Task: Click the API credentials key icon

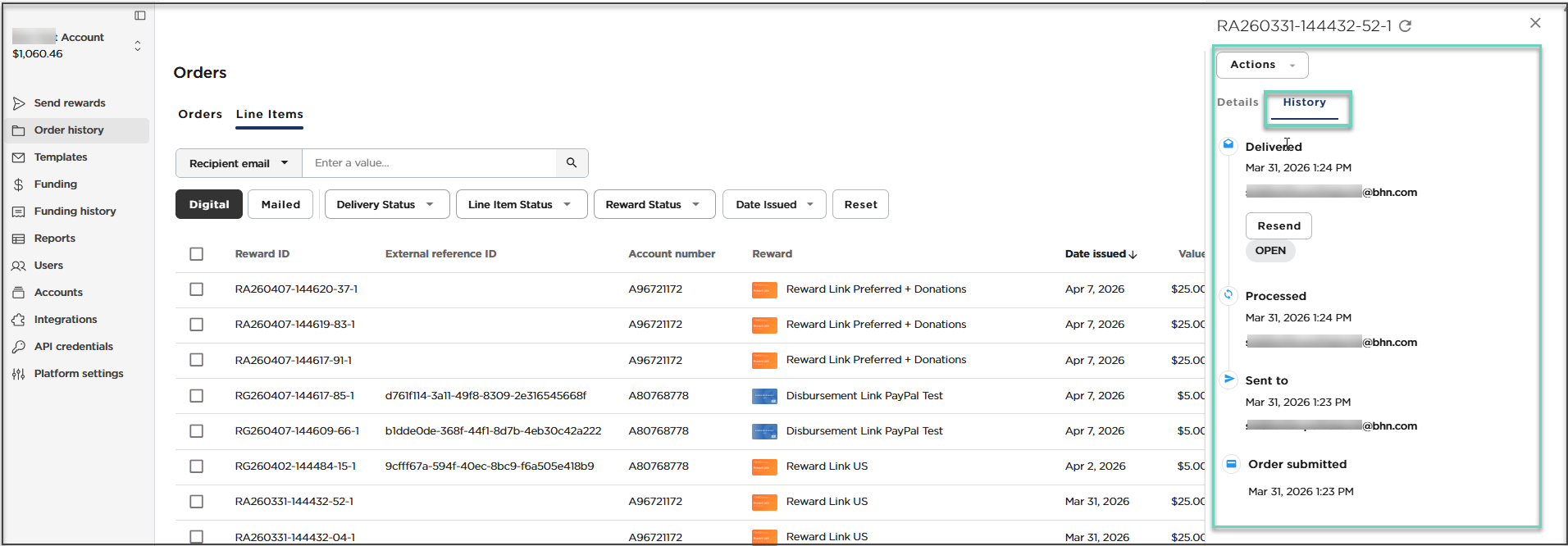Action: (19, 347)
